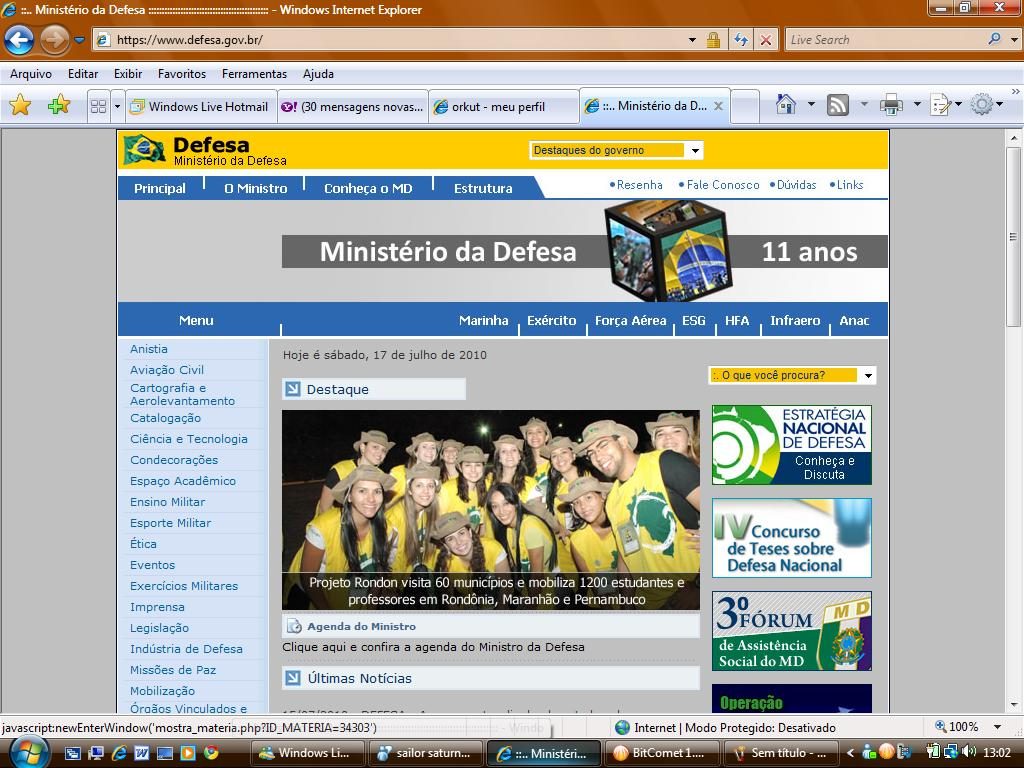Open Destaques do governo dropdown
This screenshot has width=1024, height=768.
click(x=616, y=150)
